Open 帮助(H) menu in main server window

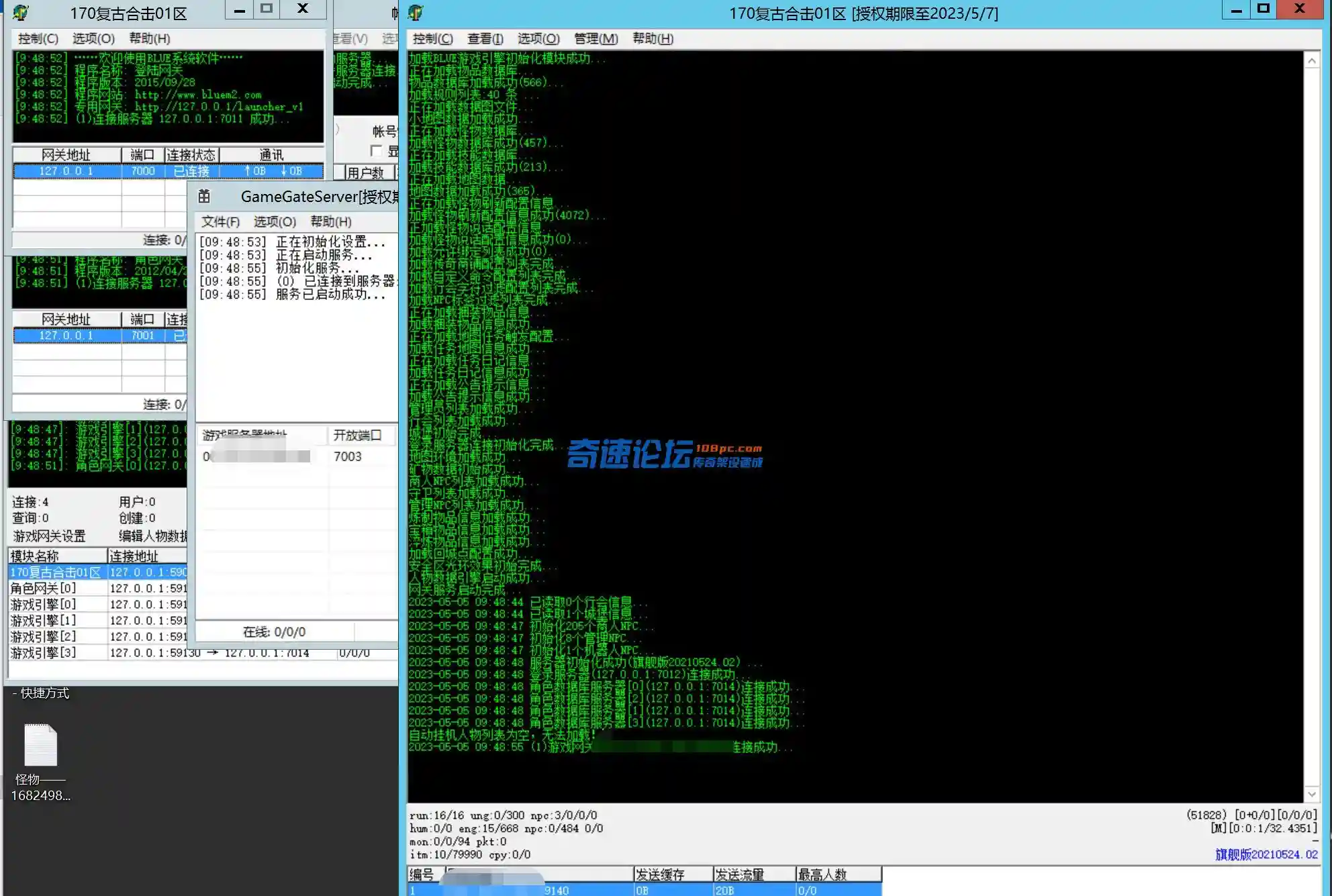653,38
